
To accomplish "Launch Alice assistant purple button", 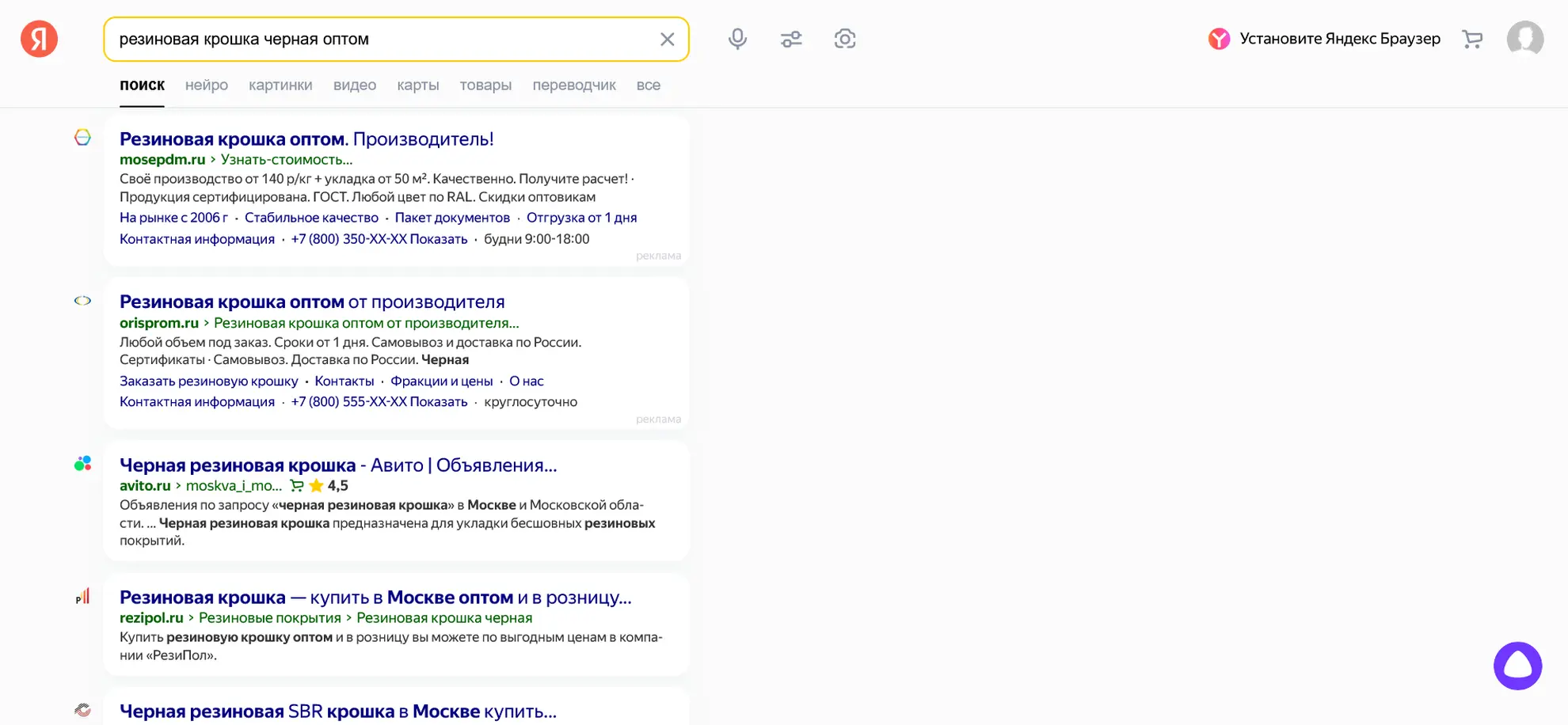I will point(1517,666).
